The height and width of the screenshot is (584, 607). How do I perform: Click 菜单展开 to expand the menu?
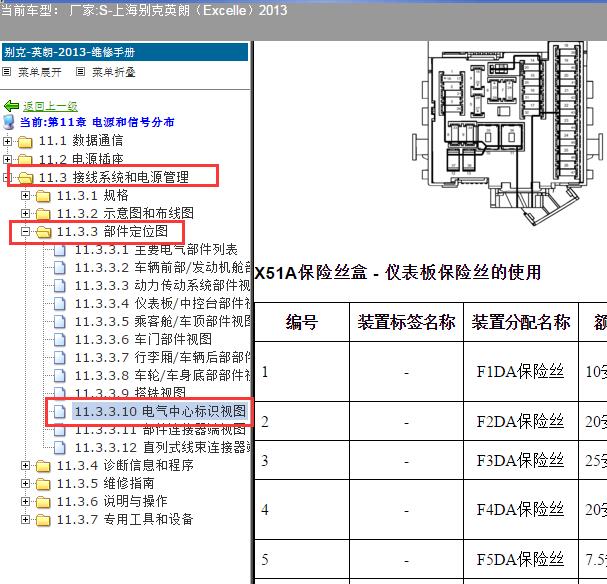tap(40, 72)
